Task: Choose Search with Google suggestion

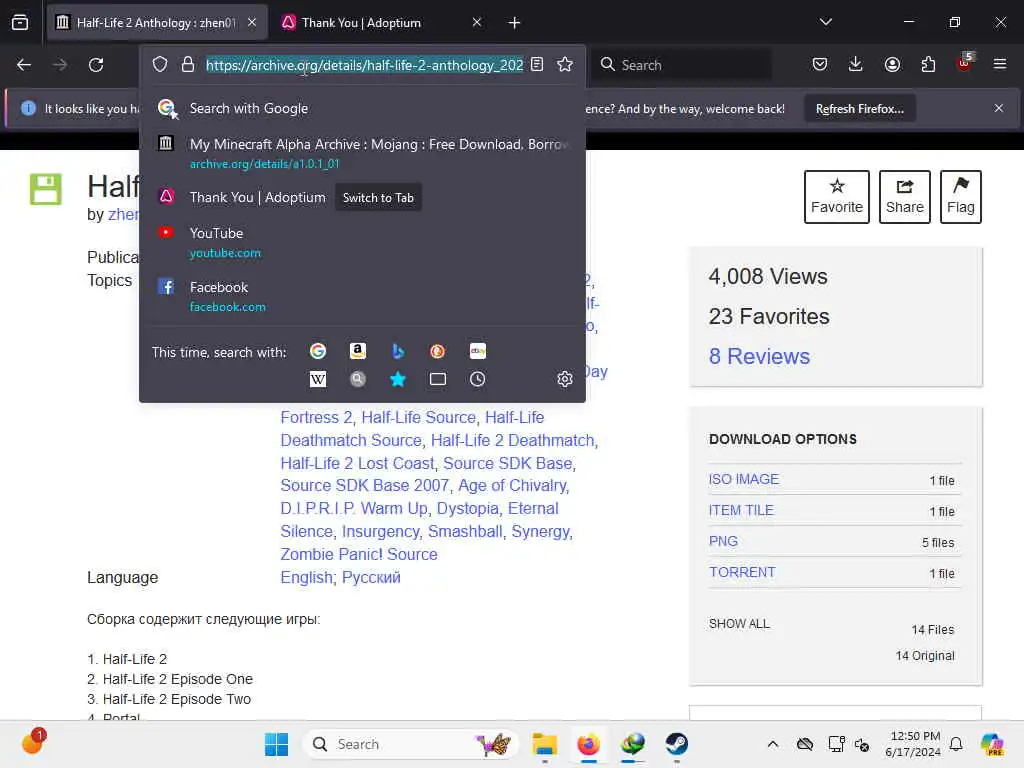Action: (362, 108)
